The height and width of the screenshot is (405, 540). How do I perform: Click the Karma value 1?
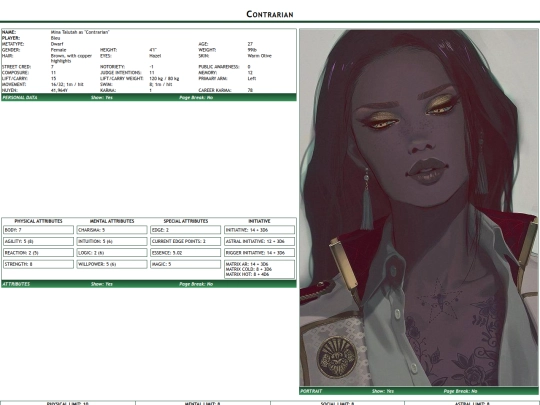coord(150,90)
